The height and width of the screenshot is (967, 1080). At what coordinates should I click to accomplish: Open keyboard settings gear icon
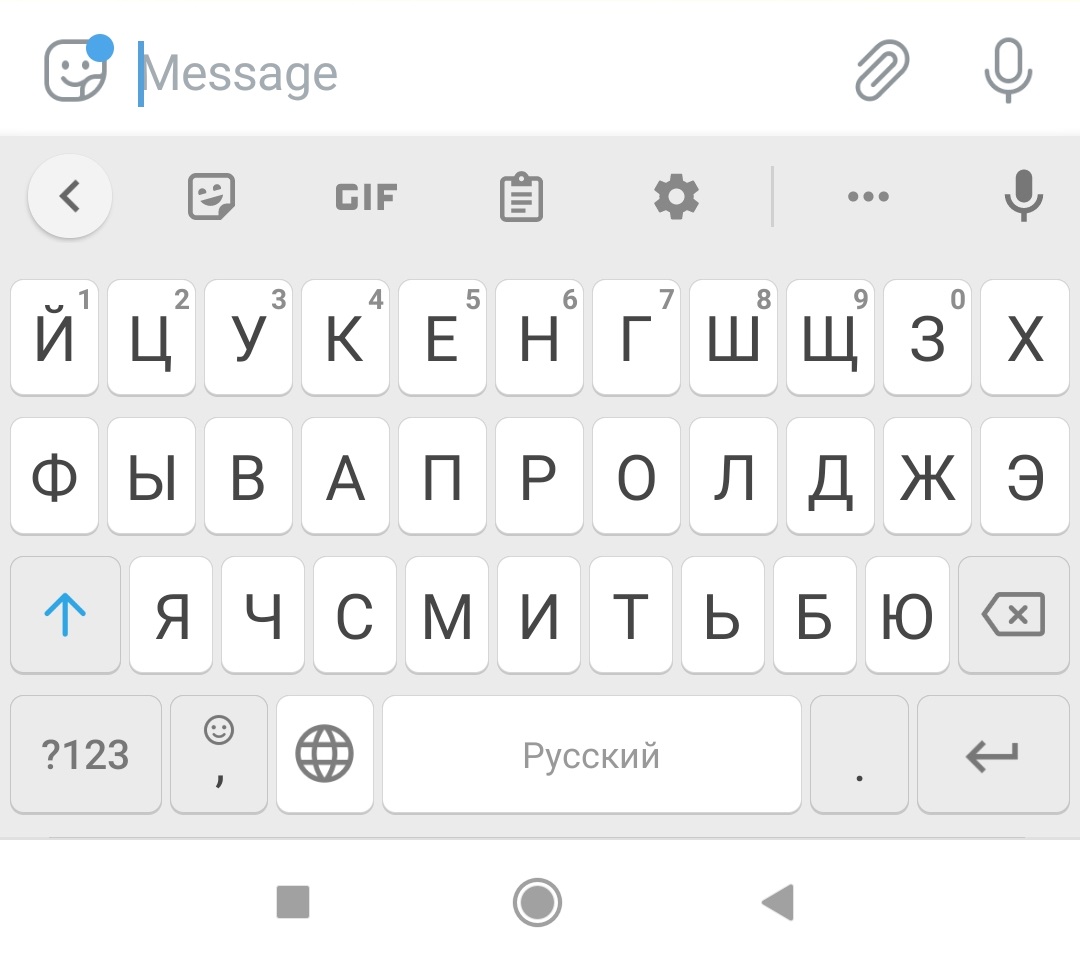point(676,197)
